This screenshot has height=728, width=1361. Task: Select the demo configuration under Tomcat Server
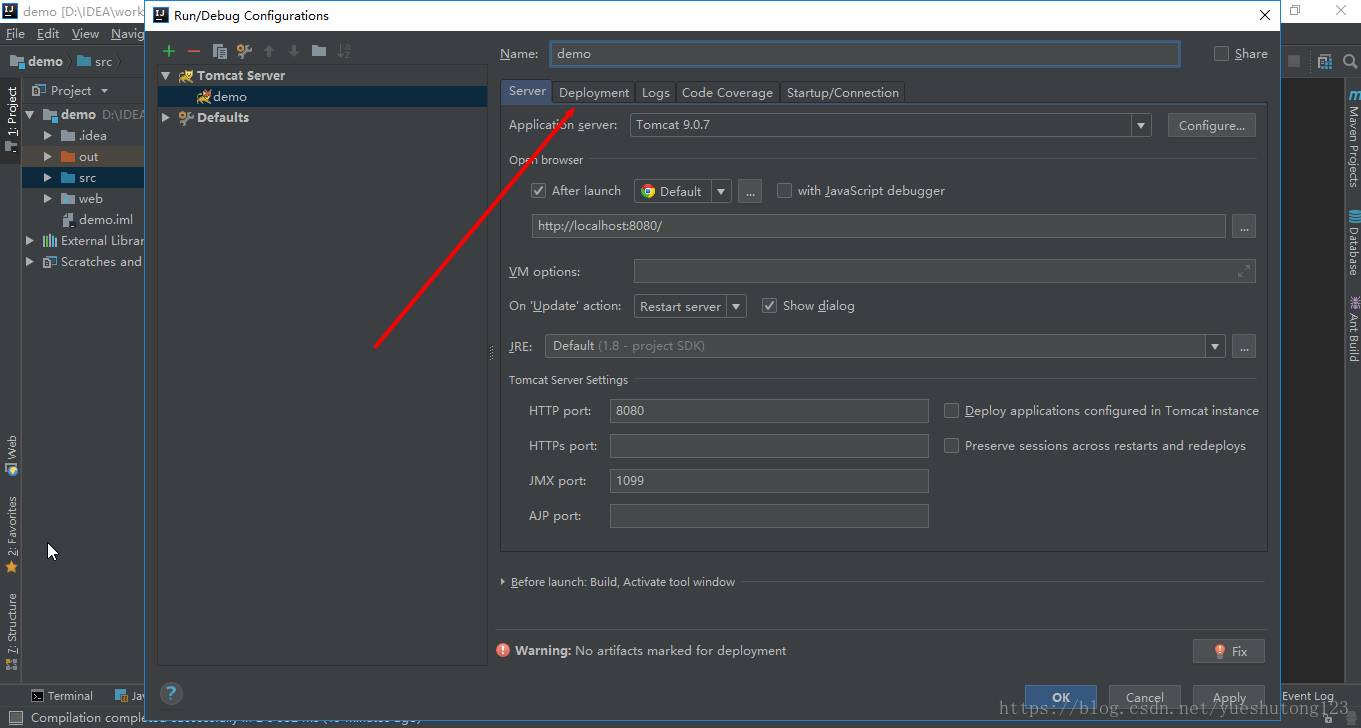tap(322, 97)
